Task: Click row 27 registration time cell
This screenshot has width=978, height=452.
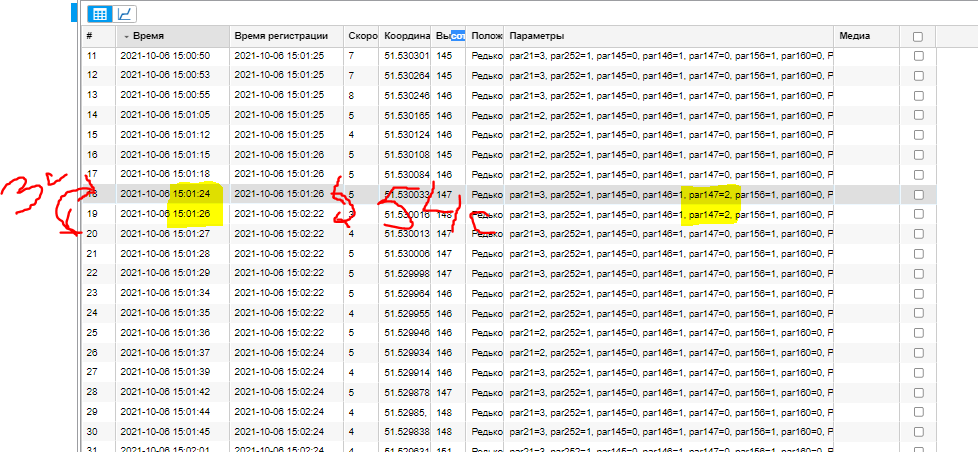Action: coord(279,372)
